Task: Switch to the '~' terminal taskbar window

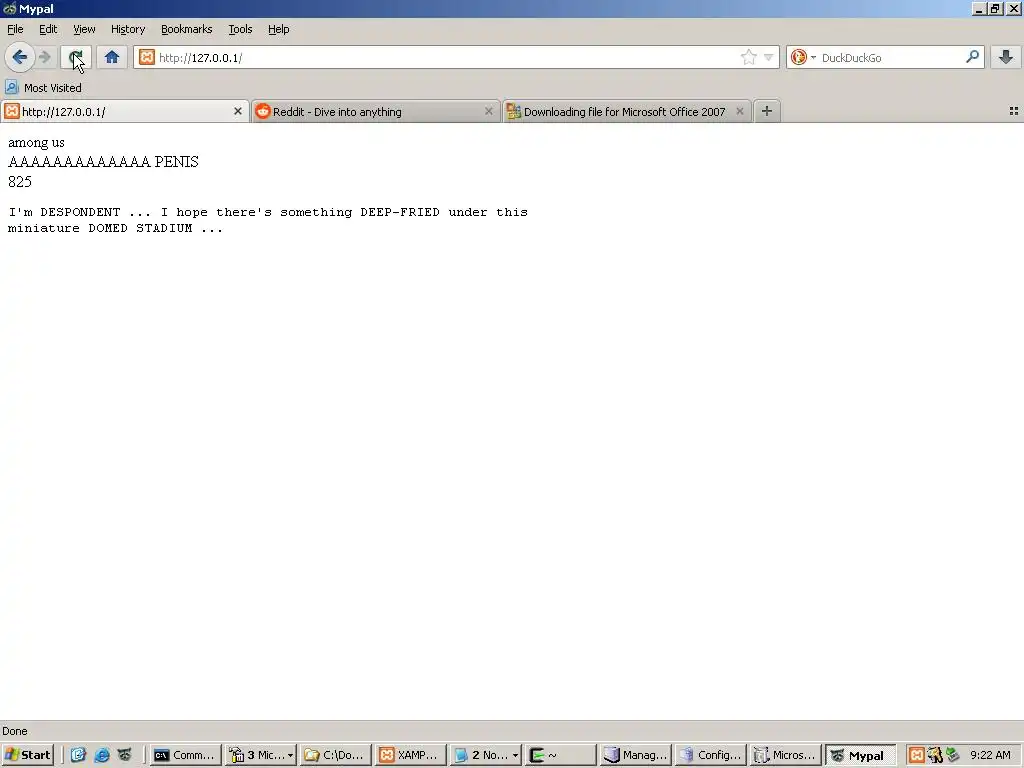Action: (560, 755)
